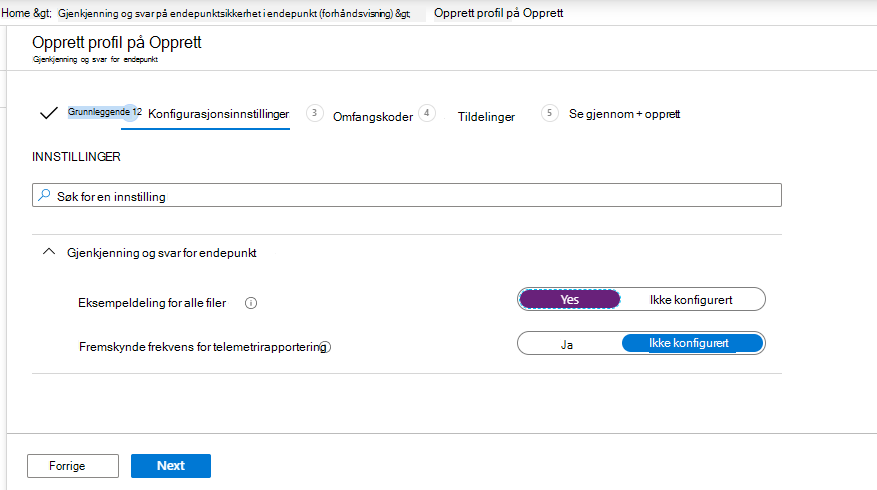Image resolution: width=877 pixels, height=490 pixels.
Task: Click Fremskynde frekvens for telemetrirapportering label
Action: coord(202,347)
